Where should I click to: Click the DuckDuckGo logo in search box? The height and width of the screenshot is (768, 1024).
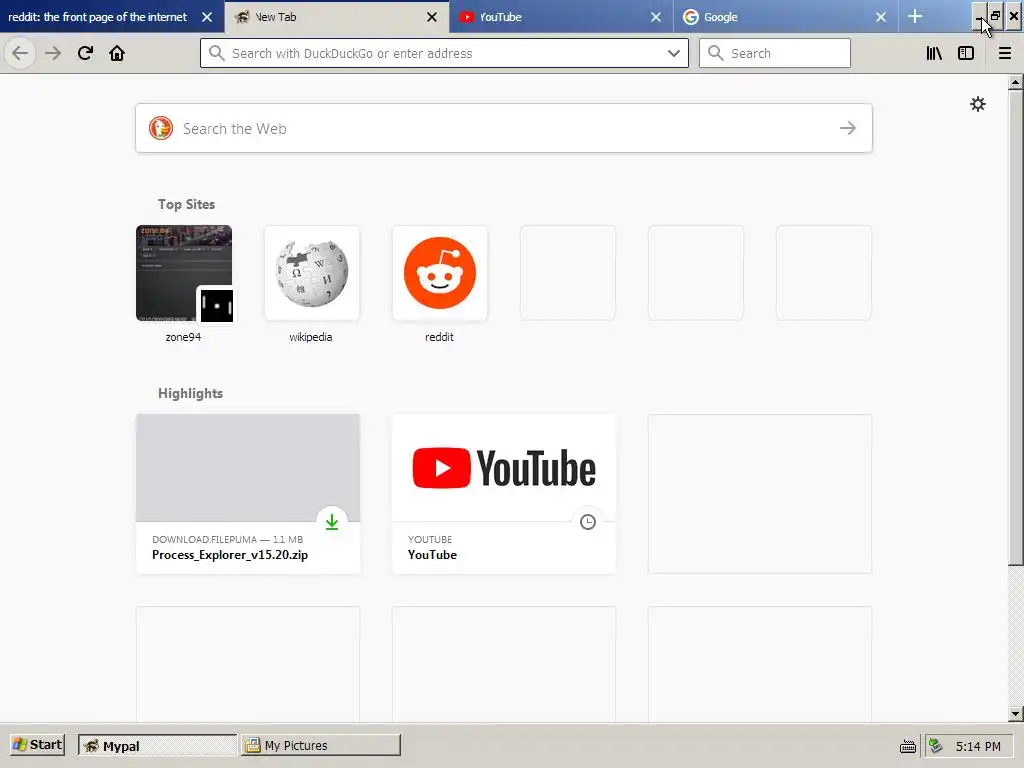point(161,128)
